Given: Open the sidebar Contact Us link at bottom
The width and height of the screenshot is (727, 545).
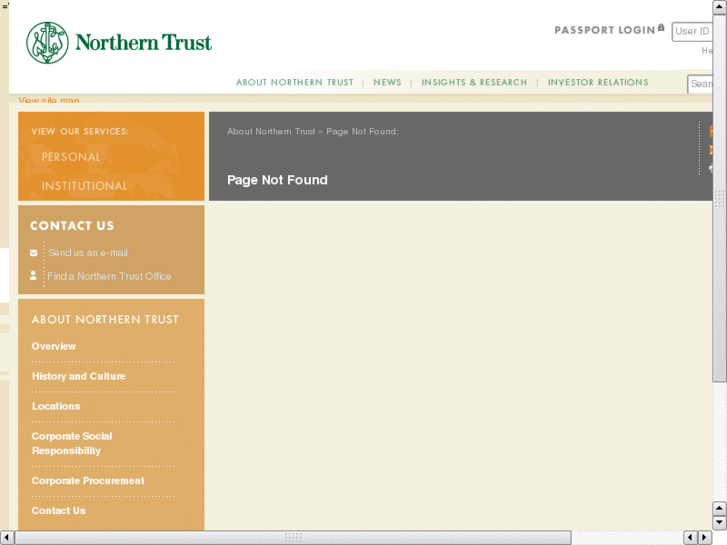Looking at the screenshot, I should tap(58, 511).
